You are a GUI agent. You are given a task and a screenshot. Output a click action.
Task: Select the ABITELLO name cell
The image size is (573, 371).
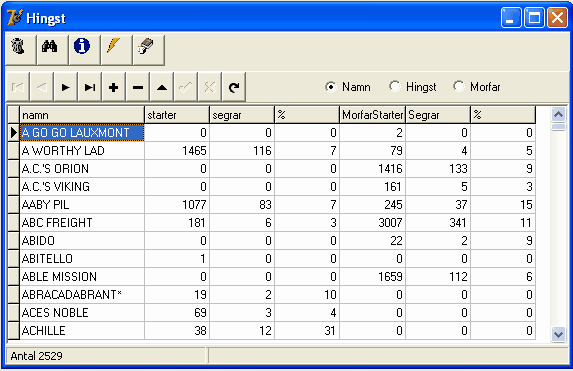[x=82, y=259]
